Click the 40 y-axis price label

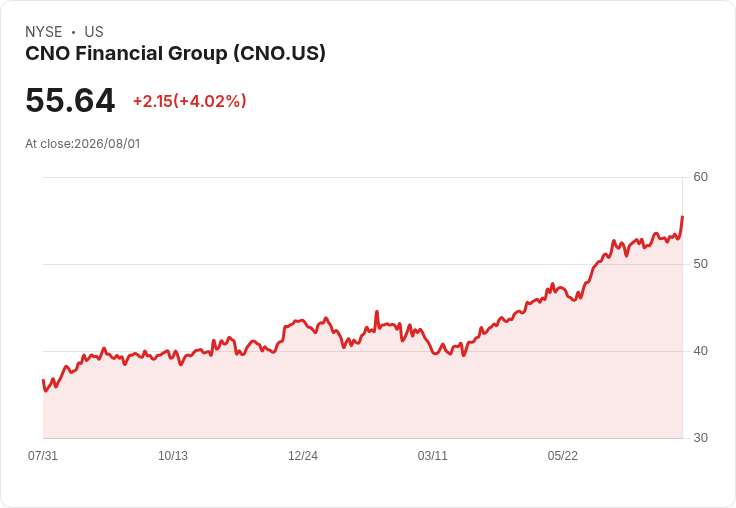(700, 351)
